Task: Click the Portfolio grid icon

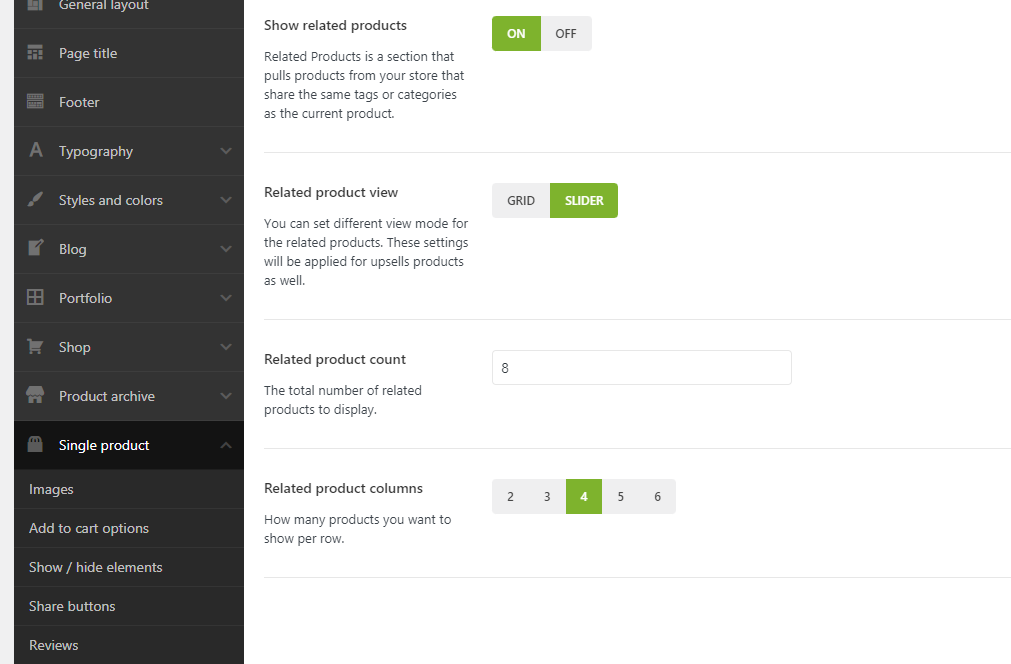Action: tap(36, 298)
